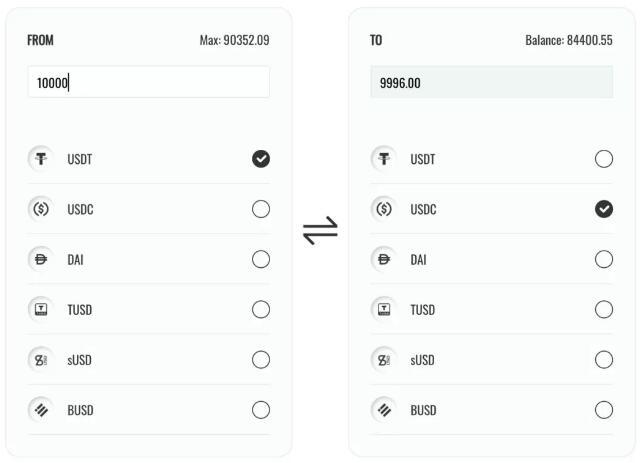The height and width of the screenshot is (463, 640).
Task: Click the DAI coin icon in FROM panel
Action: point(41,259)
